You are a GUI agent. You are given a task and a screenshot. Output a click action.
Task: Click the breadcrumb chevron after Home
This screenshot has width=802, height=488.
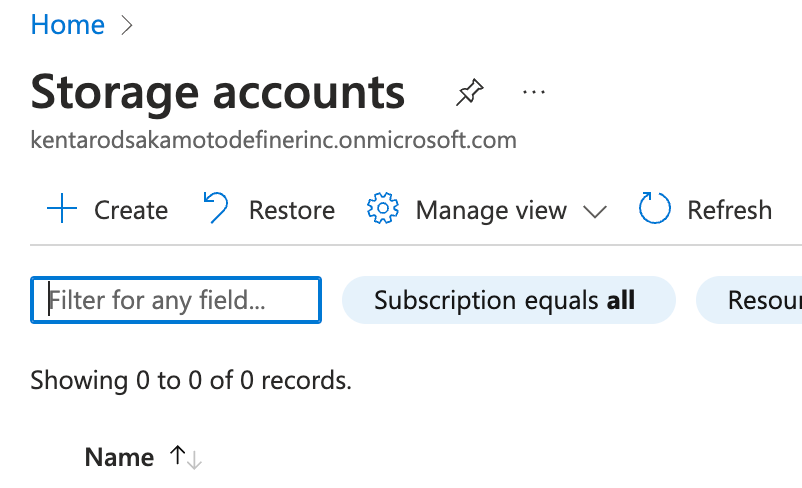tap(126, 25)
